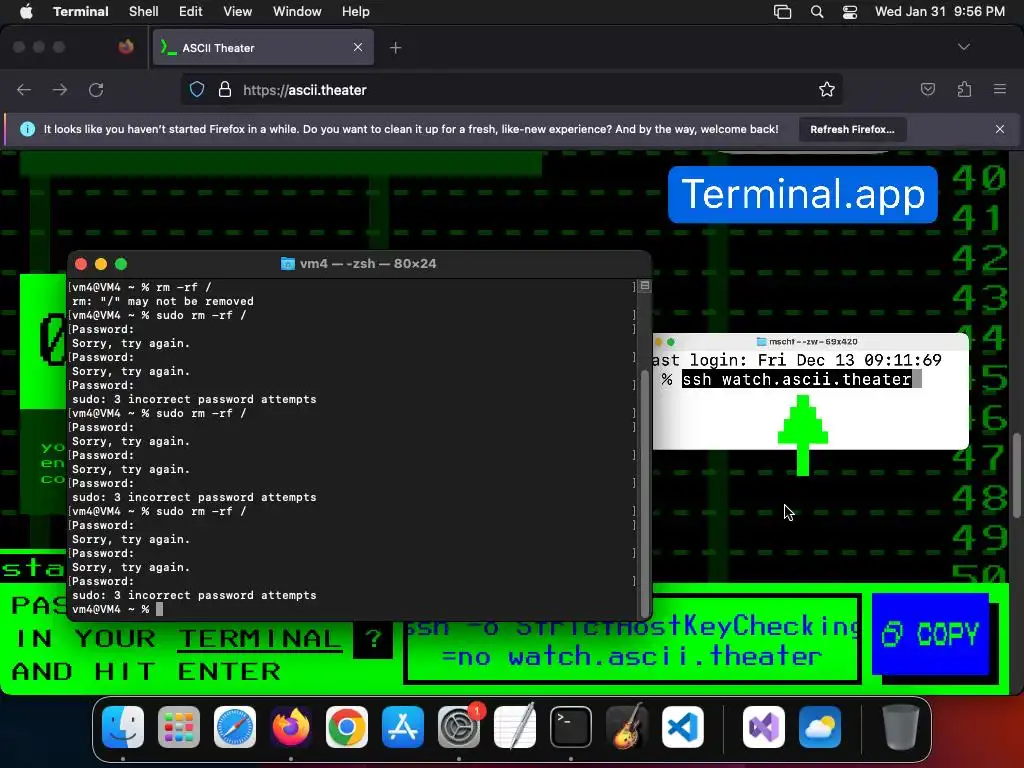Open Weather app from the Dock
This screenshot has width=1024, height=768.
pyautogui.click(x=820, y=727)
